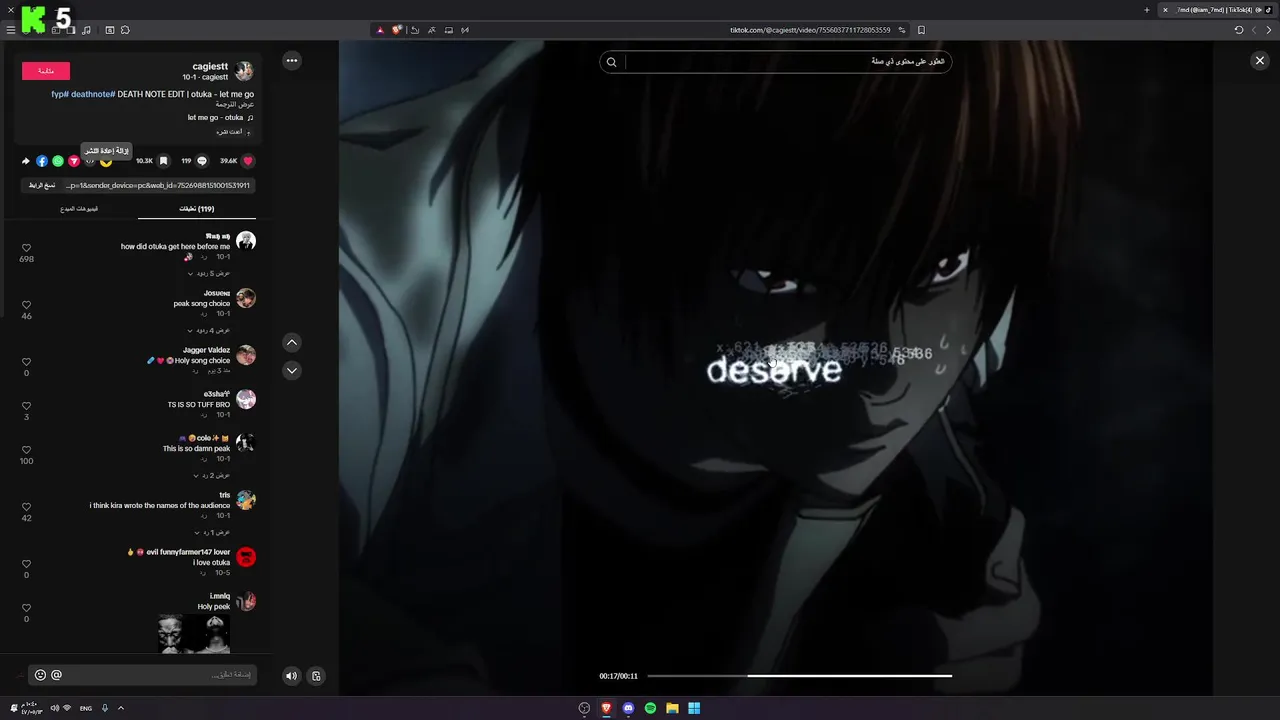Click the TikTok URL in the address bar

coord(810,30)
